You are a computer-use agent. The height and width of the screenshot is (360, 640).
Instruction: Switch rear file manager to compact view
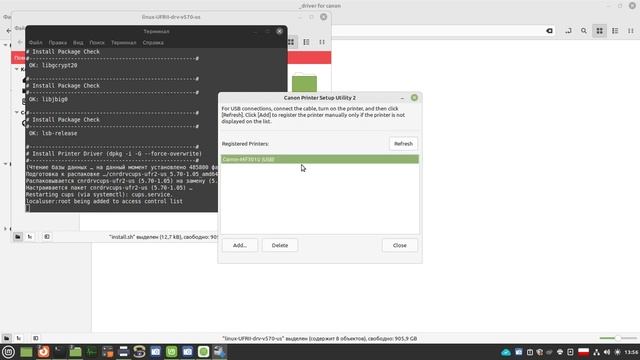(x=631, y=31)
